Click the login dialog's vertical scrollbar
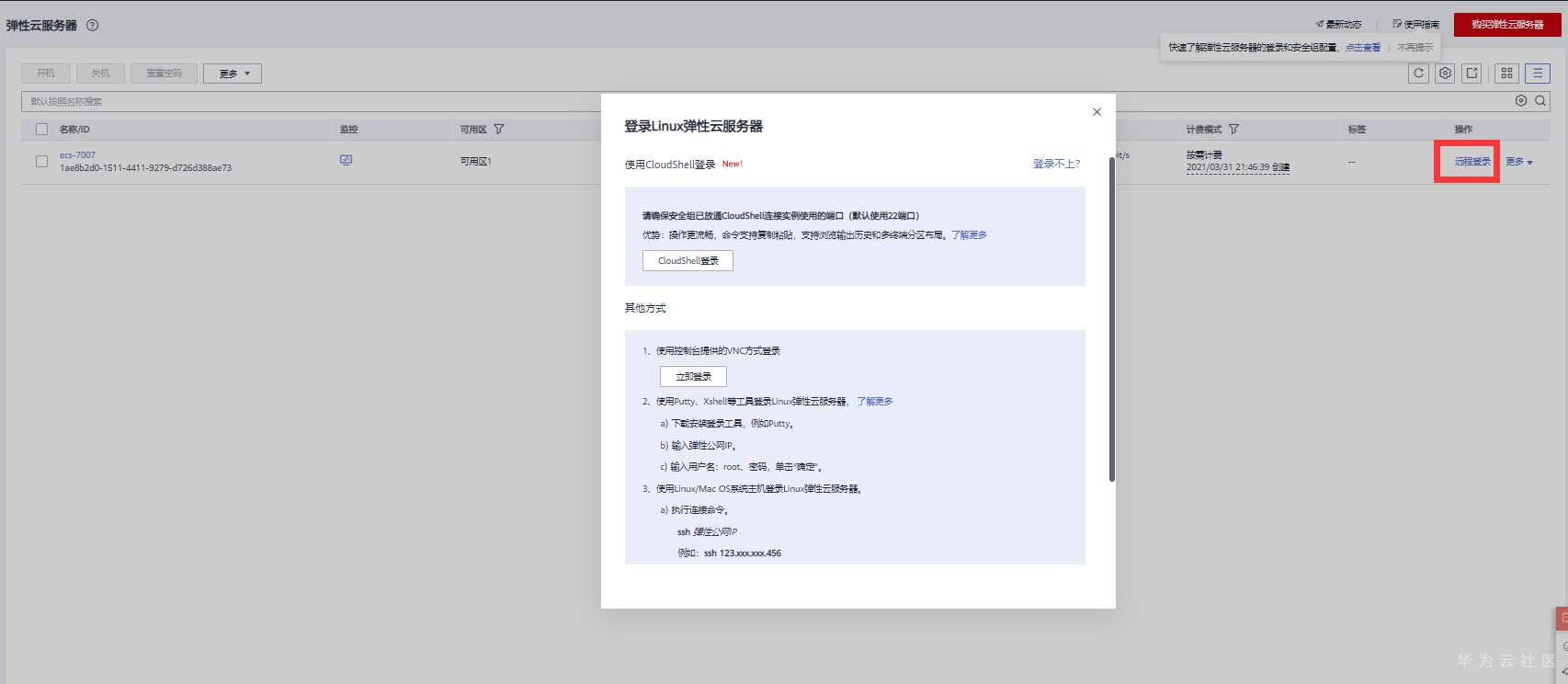This screenshot has width=1568, height=684. pos(1112,319)
